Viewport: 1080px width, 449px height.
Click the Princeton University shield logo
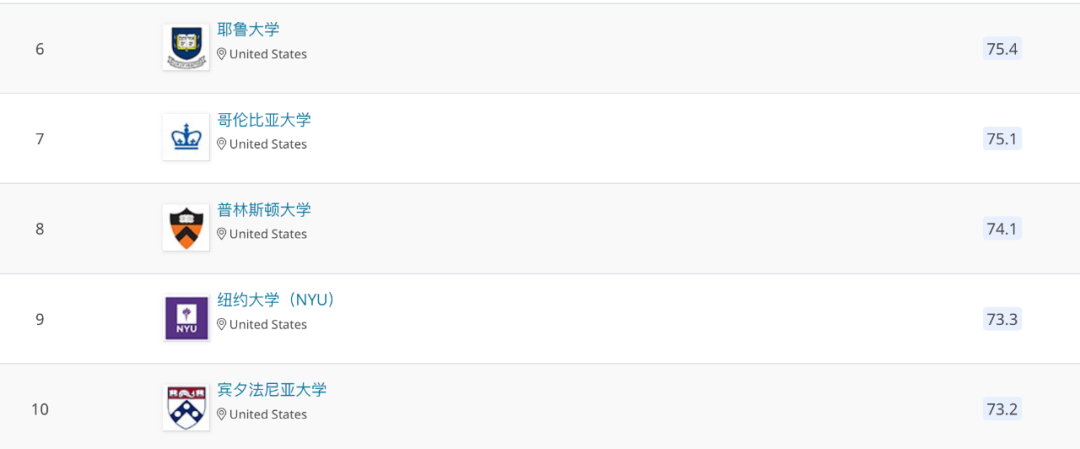coord(186,227)
